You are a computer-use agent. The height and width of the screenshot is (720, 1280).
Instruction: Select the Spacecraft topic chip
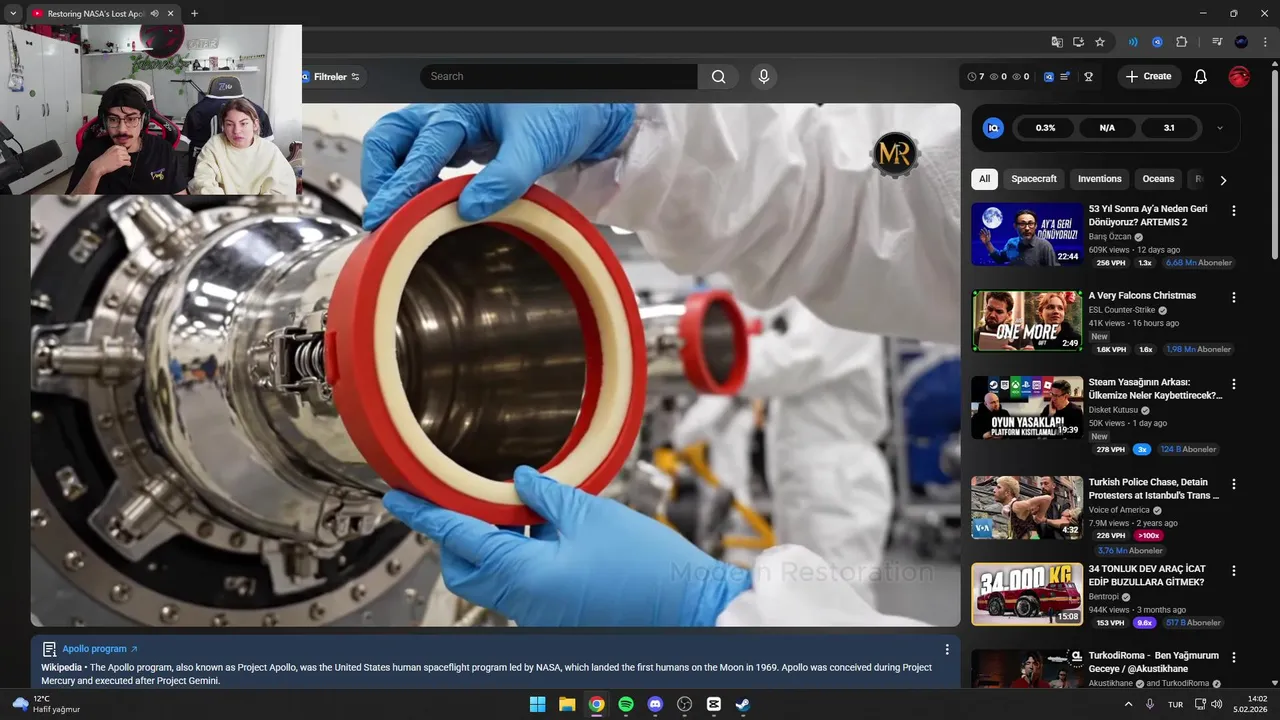pos(1034,179)
